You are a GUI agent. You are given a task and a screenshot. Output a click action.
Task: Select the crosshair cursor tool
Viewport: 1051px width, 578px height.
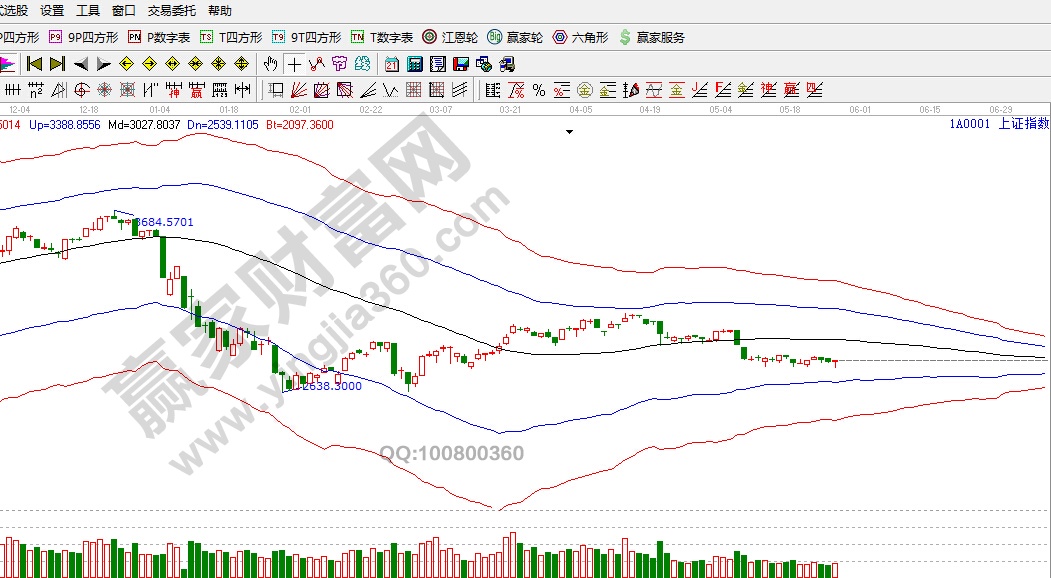pyautogui.click(x=294, y=64)
